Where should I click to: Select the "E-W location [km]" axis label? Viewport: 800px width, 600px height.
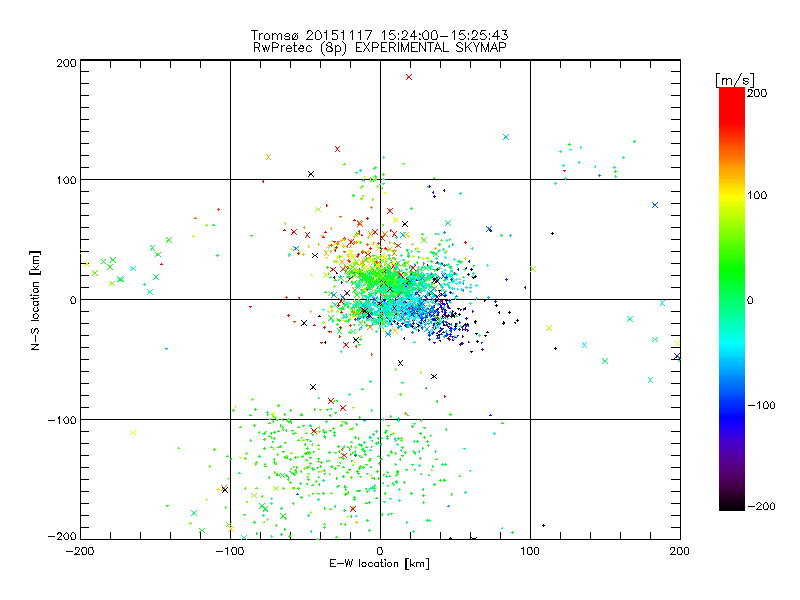pos(379,564)
